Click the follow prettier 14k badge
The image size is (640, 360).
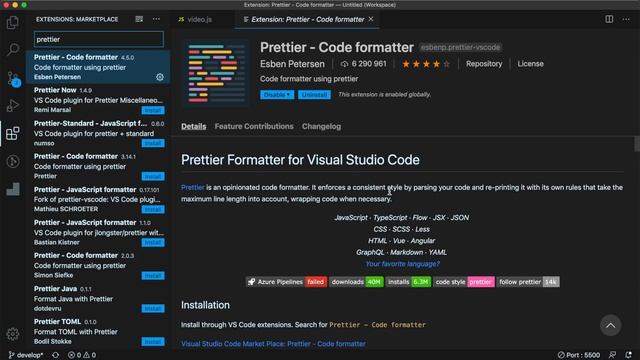coord(528,282)
